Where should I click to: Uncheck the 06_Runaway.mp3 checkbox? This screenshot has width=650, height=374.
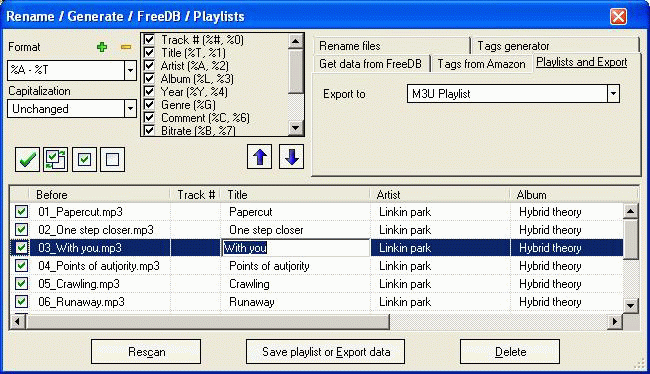[x=21, y=301]
